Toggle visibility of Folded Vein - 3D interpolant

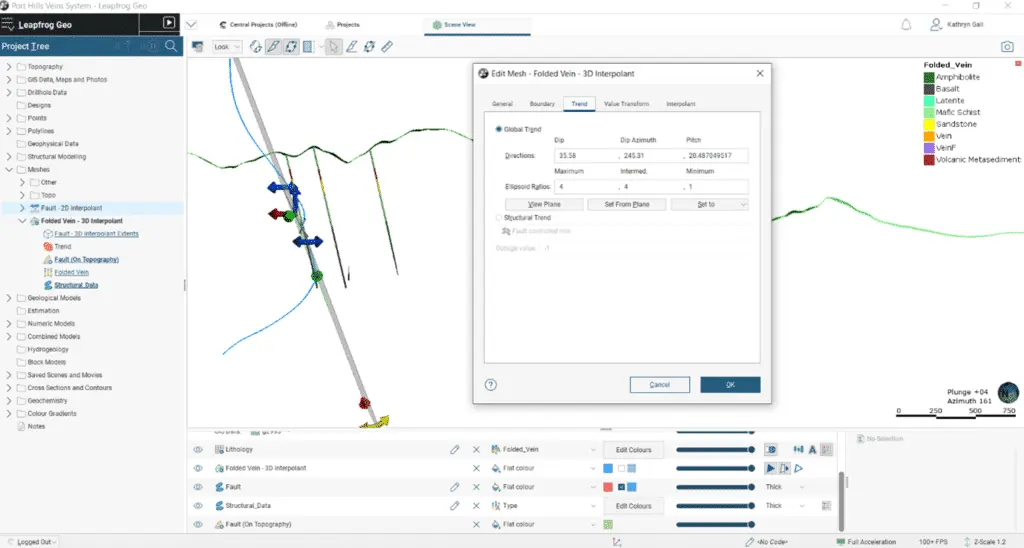coord(198,468)
